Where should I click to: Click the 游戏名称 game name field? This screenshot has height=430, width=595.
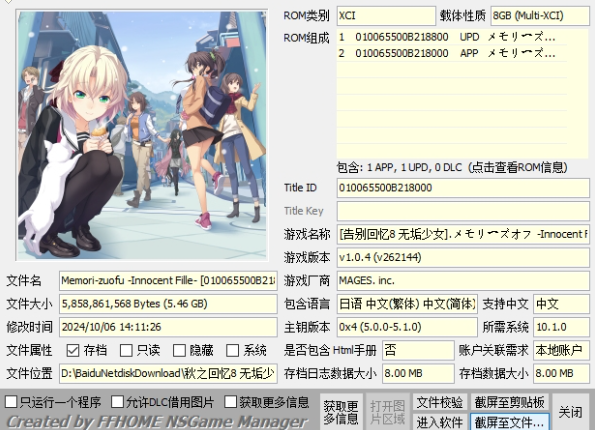(463, 234)
